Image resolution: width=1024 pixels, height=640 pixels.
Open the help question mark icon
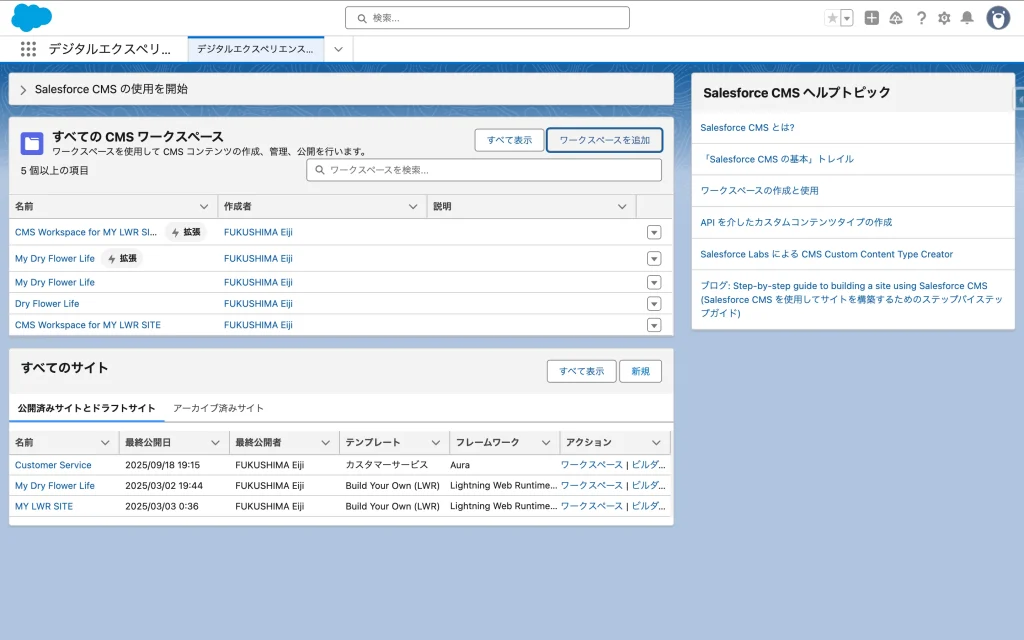click(x=921, y=18)
